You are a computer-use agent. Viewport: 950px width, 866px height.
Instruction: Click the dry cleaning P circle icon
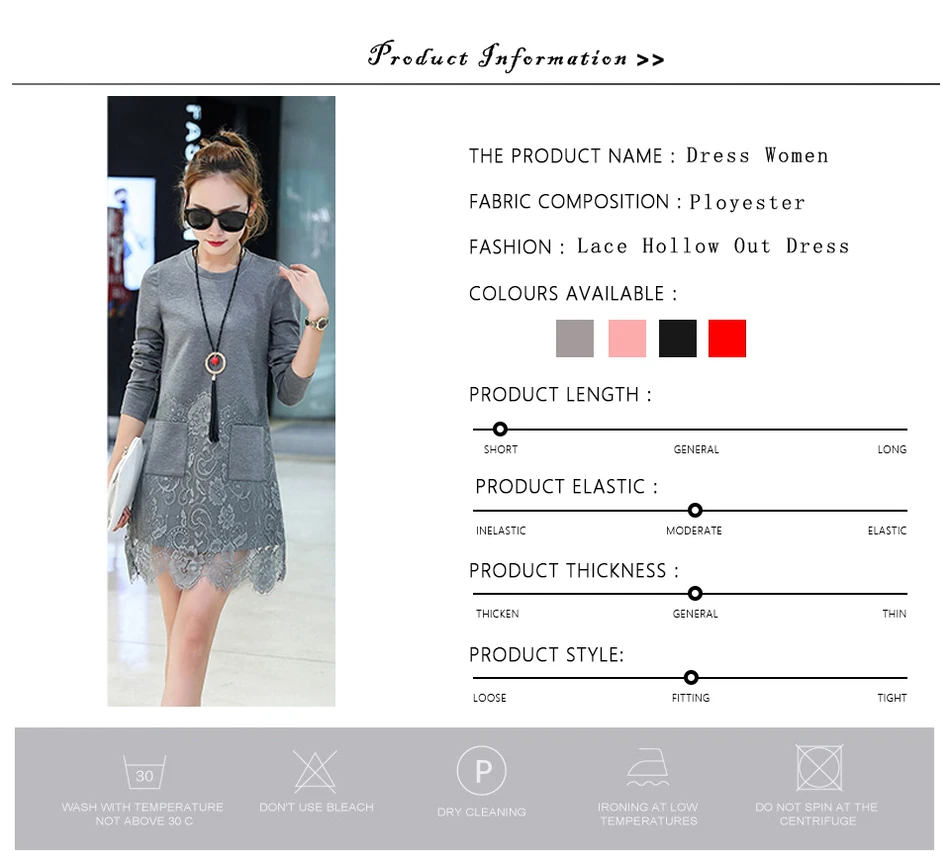click(482, 771)
